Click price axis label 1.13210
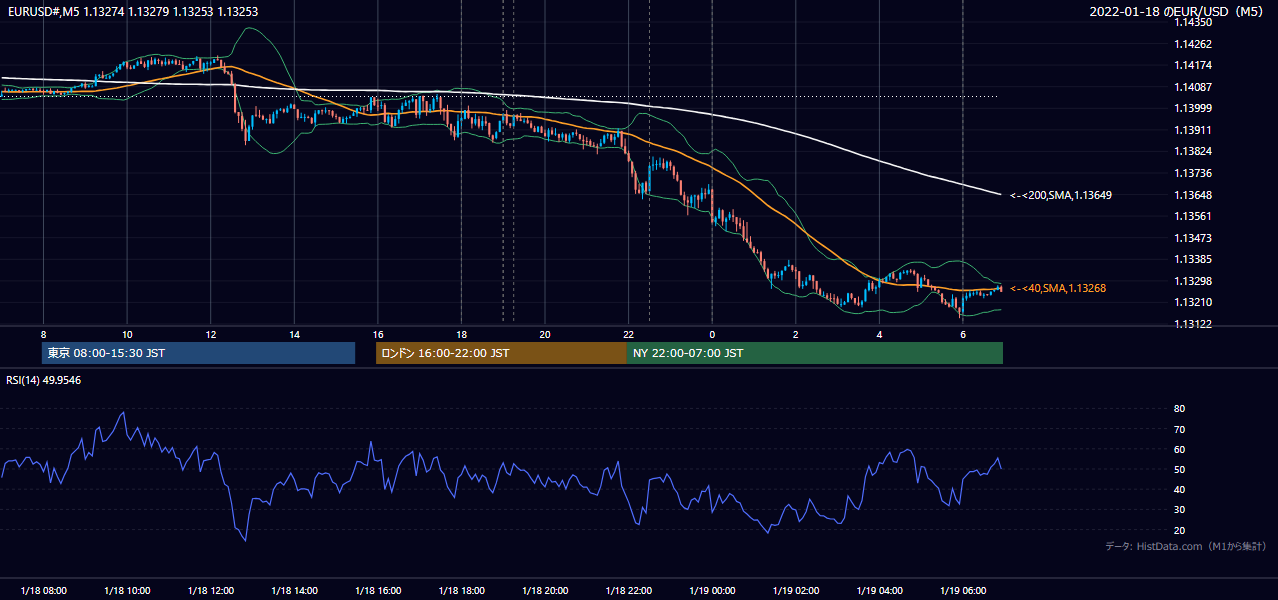The width and height of the screenshot is (1278, 600). click(1193, 302)
